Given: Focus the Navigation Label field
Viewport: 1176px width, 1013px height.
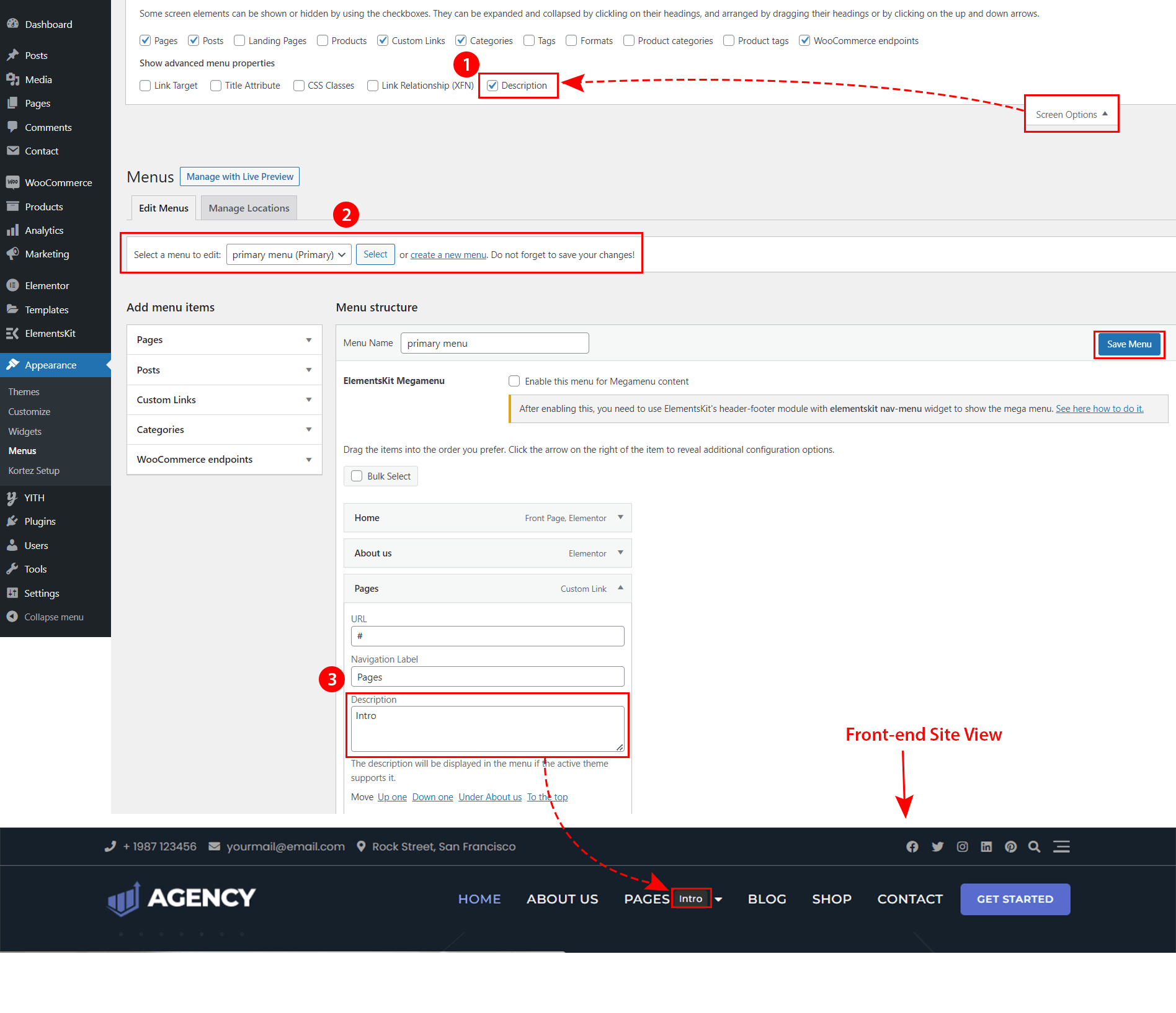Looking at the screenshot, I should click(x=488, y=677).
